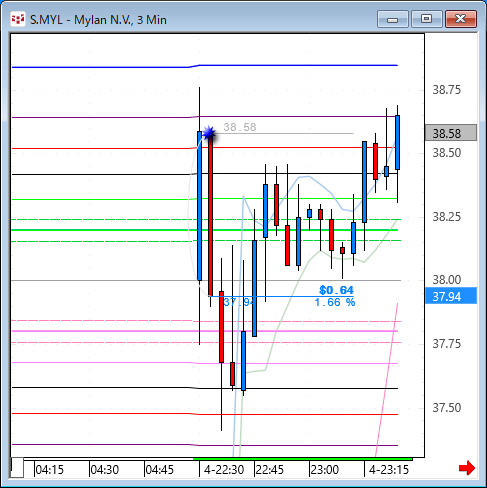
Task: Click the 38.50 price axis value
Action: 446,153
